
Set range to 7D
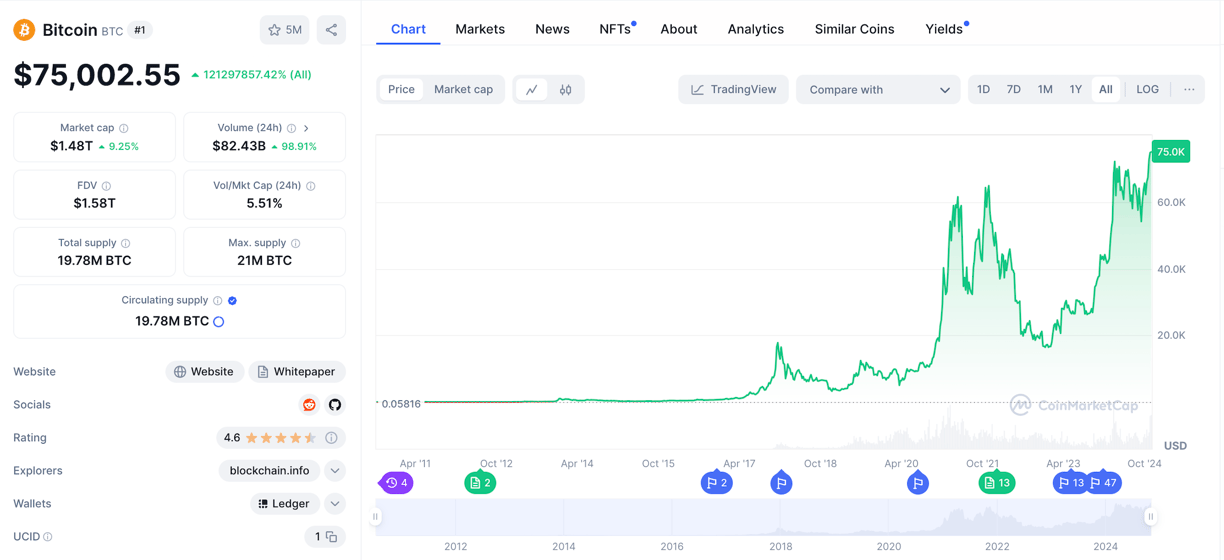[x=1013, y=90]
